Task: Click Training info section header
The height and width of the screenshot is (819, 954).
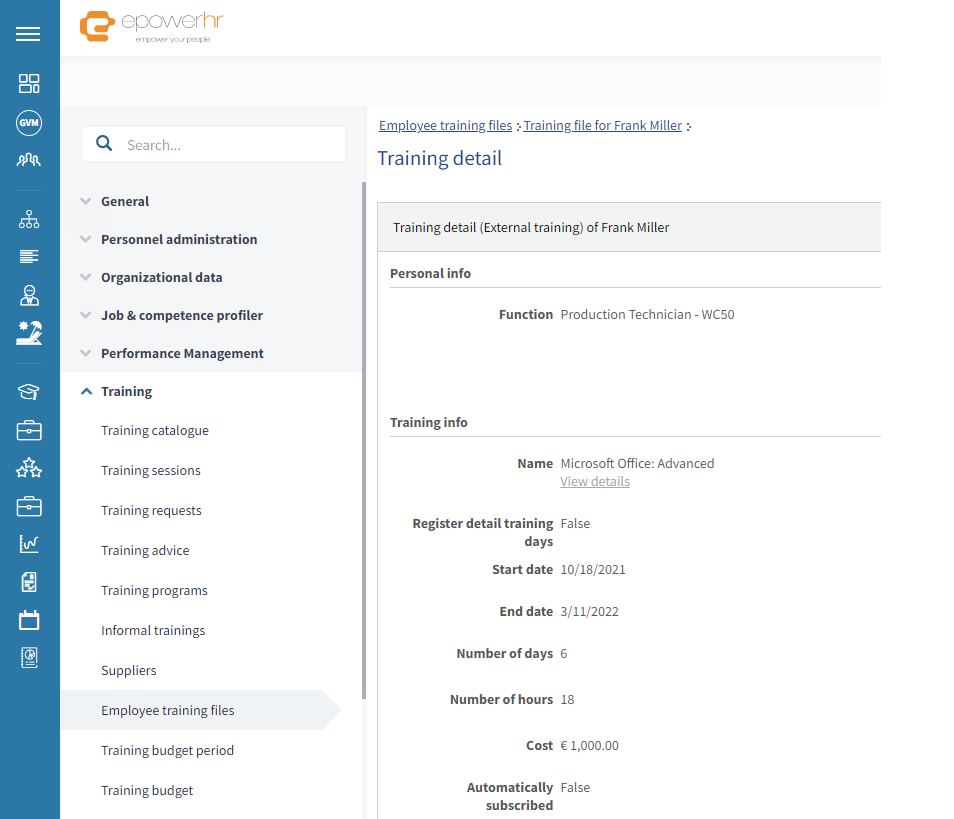Action: pos(428,422)
